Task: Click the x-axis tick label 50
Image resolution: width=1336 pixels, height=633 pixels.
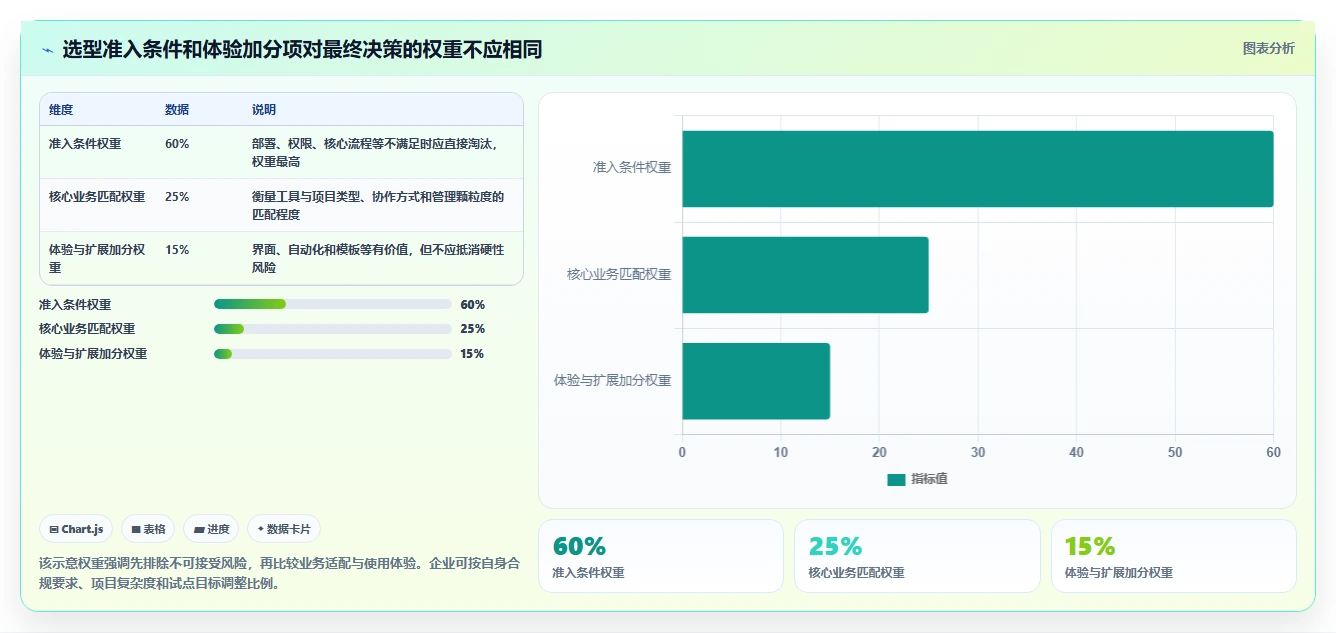Action: pos(1175,452)
